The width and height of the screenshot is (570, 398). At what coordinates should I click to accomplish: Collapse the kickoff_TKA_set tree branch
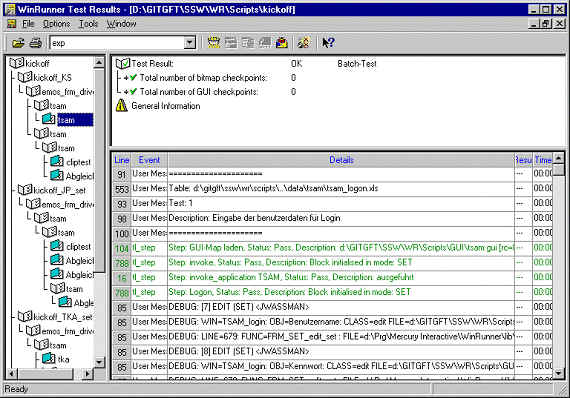(12, 317)
